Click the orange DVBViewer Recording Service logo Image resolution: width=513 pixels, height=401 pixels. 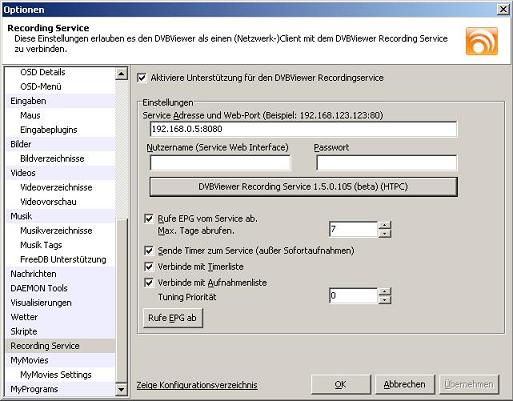pos(482,41)
